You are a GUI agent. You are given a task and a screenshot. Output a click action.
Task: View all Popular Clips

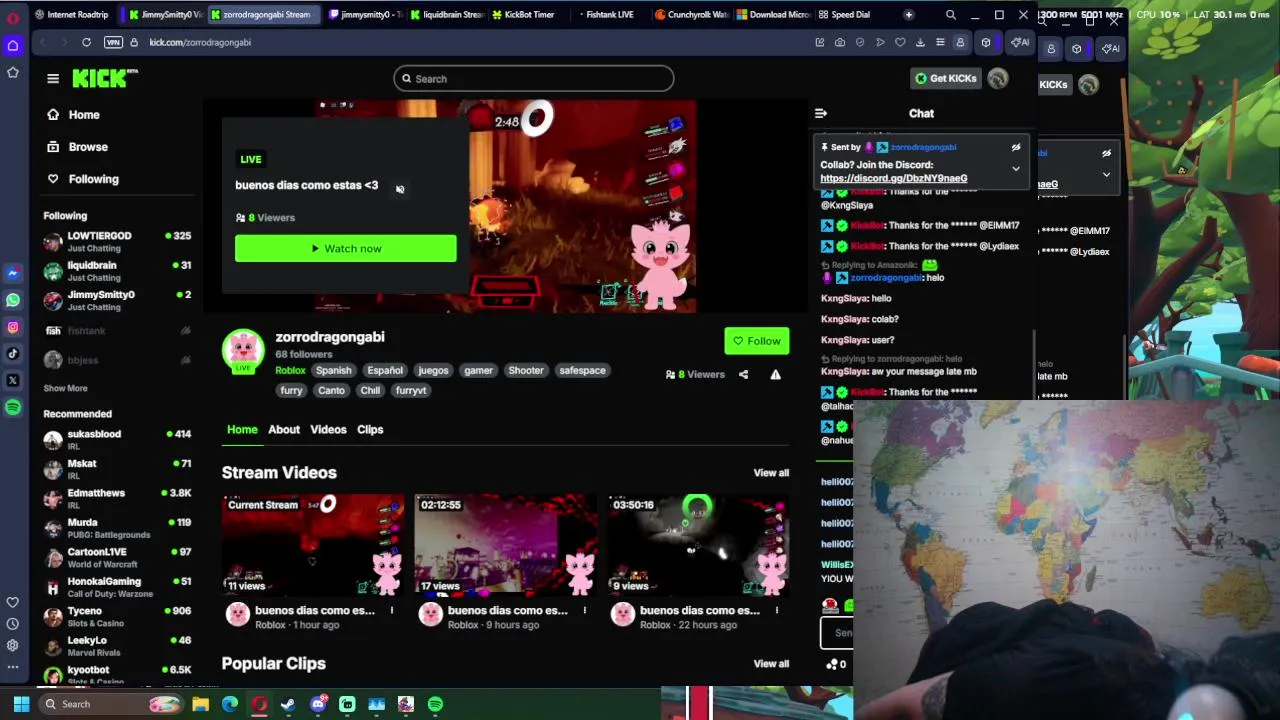point(771,664)
